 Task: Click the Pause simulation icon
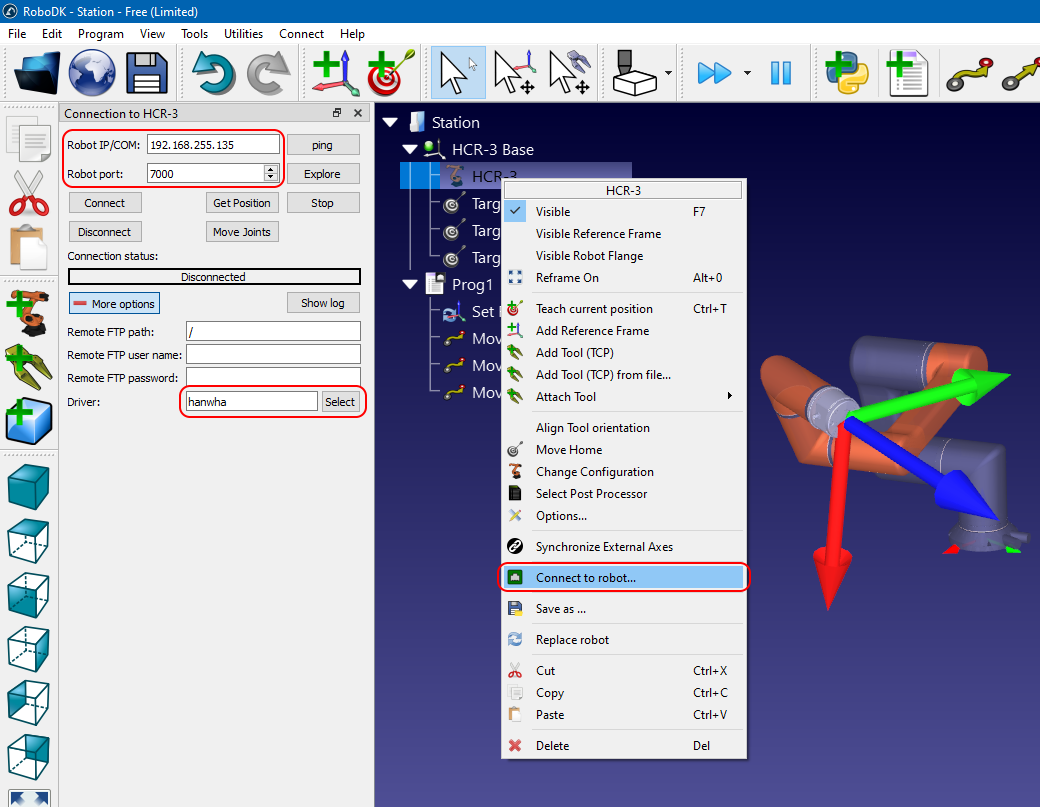(780, 73)
